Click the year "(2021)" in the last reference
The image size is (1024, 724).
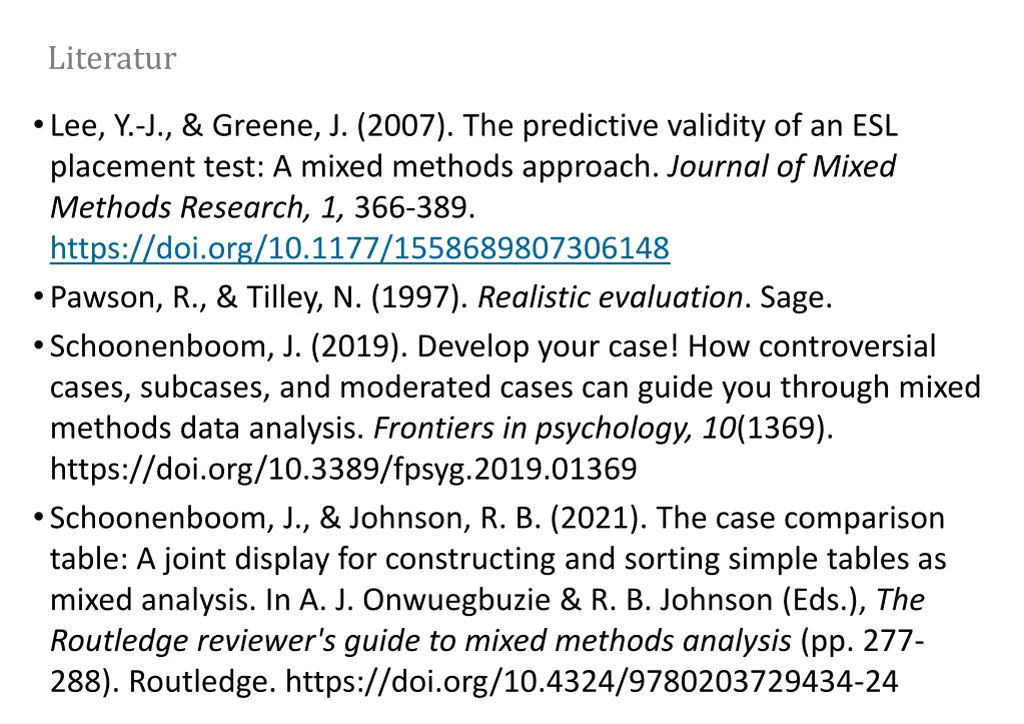pos(599,518)
